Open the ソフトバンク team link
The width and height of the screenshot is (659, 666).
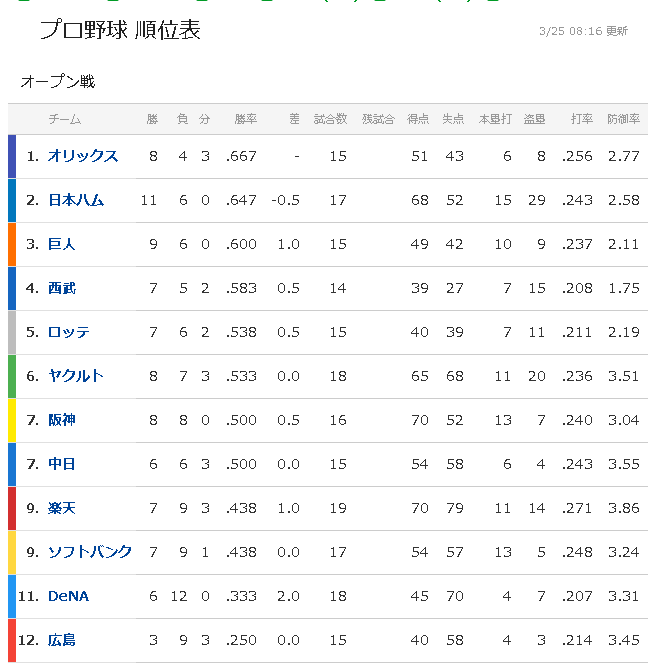[90, 552]
